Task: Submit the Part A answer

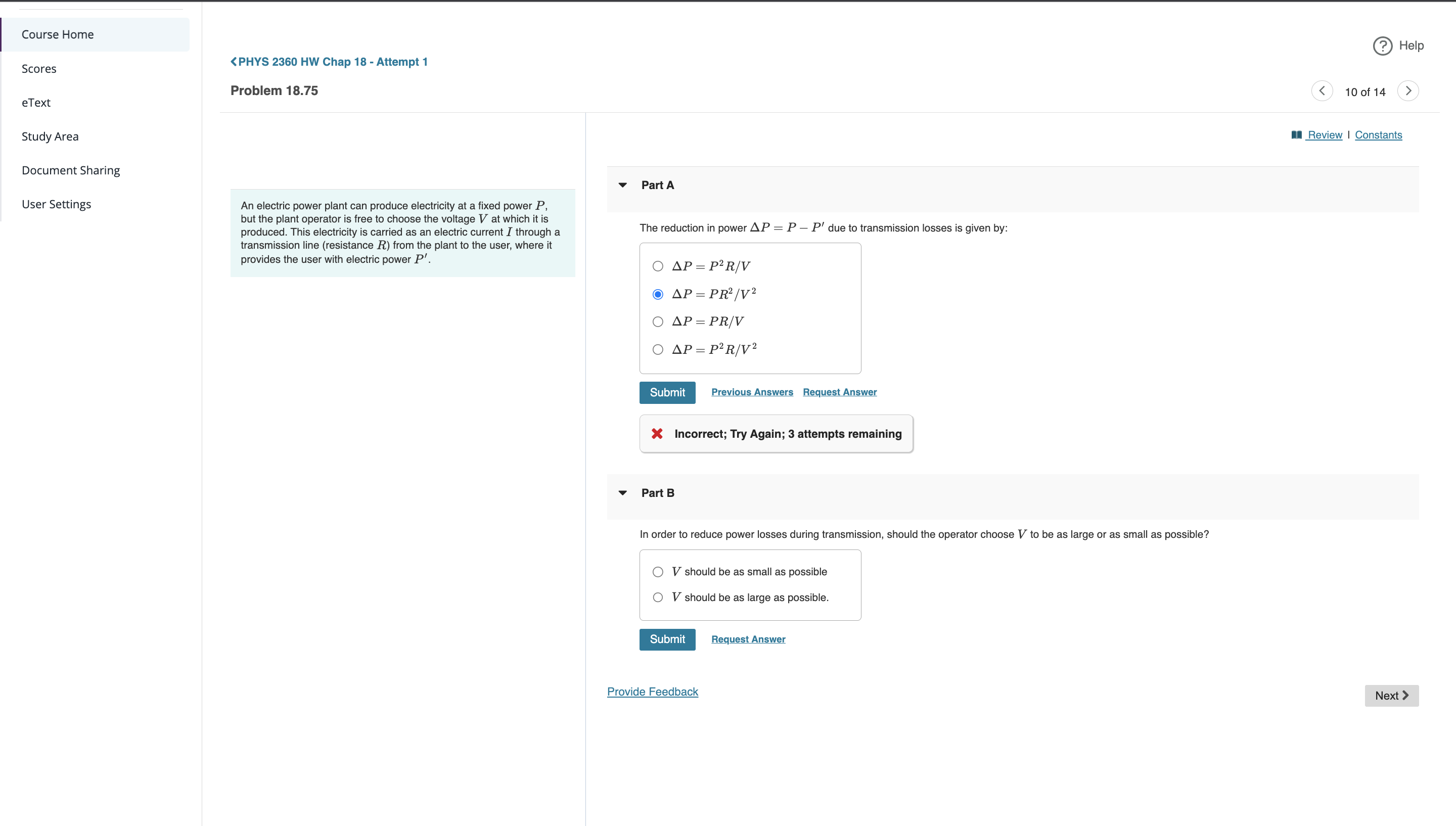Action: 667,392
